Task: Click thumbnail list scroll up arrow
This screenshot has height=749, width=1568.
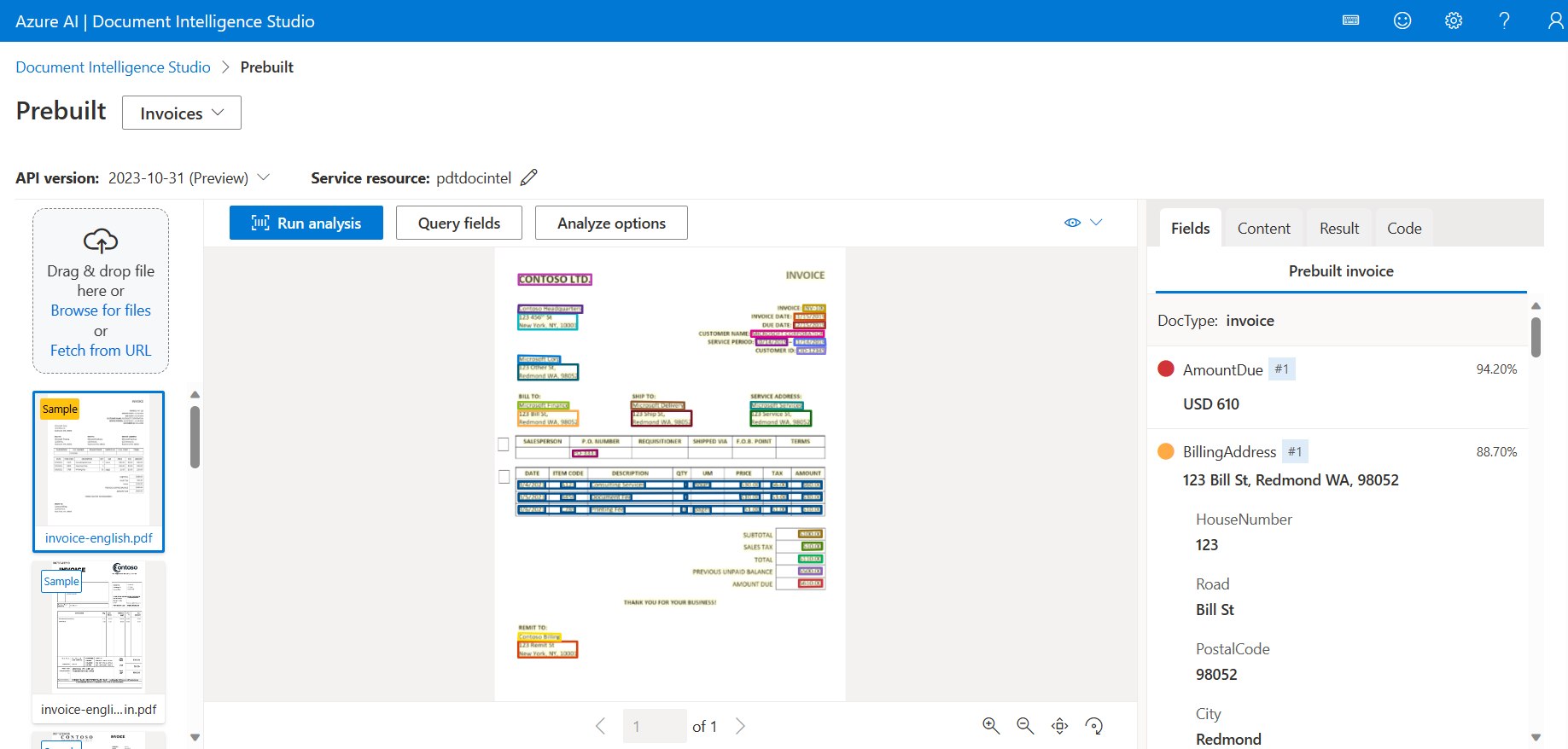Action: coord(195,394)
